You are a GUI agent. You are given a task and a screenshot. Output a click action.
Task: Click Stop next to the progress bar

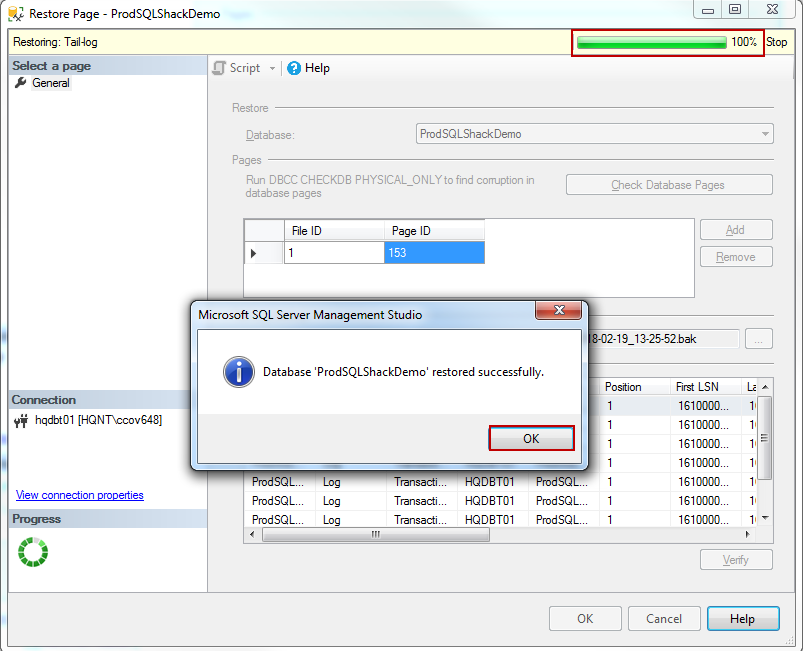tap(776, 43)
